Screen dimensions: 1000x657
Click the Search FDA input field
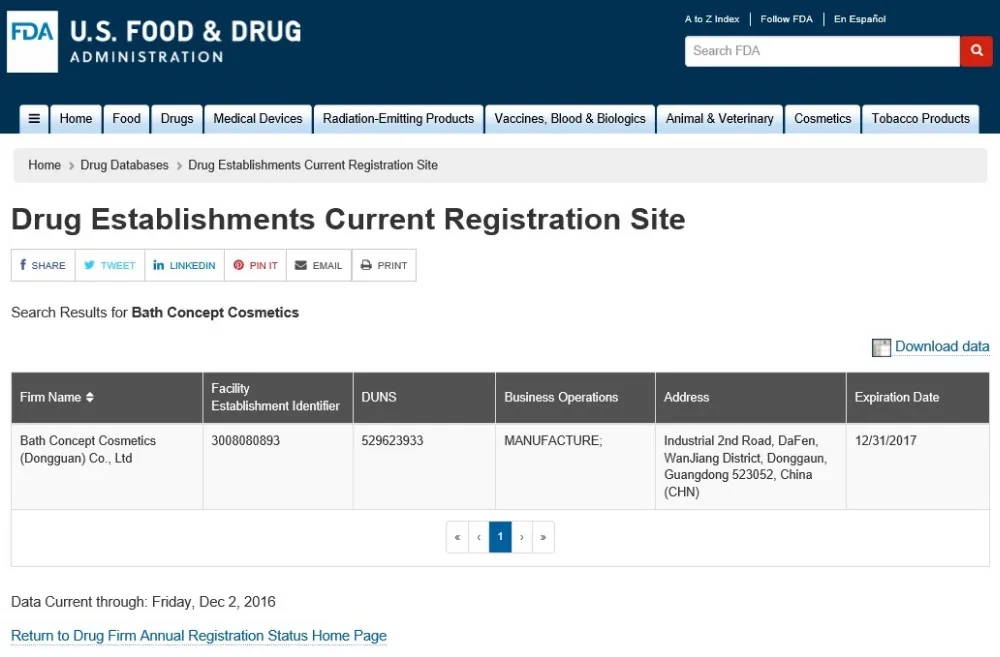click(x=822, y=51)
